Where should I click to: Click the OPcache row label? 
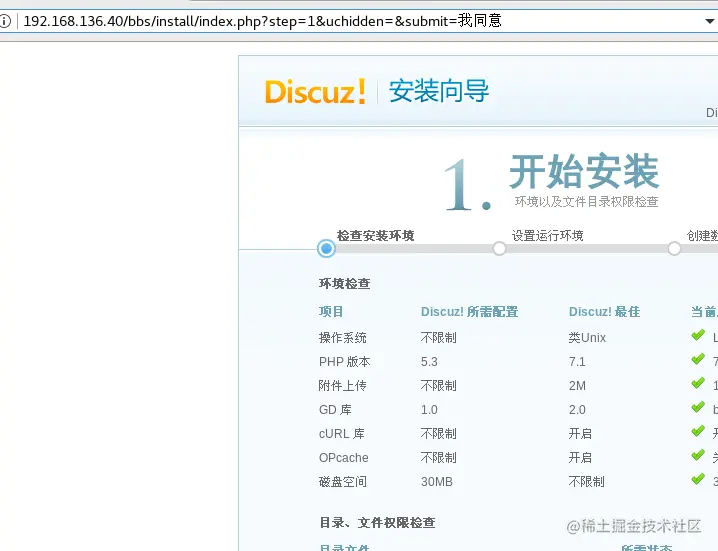click(343, 458)
